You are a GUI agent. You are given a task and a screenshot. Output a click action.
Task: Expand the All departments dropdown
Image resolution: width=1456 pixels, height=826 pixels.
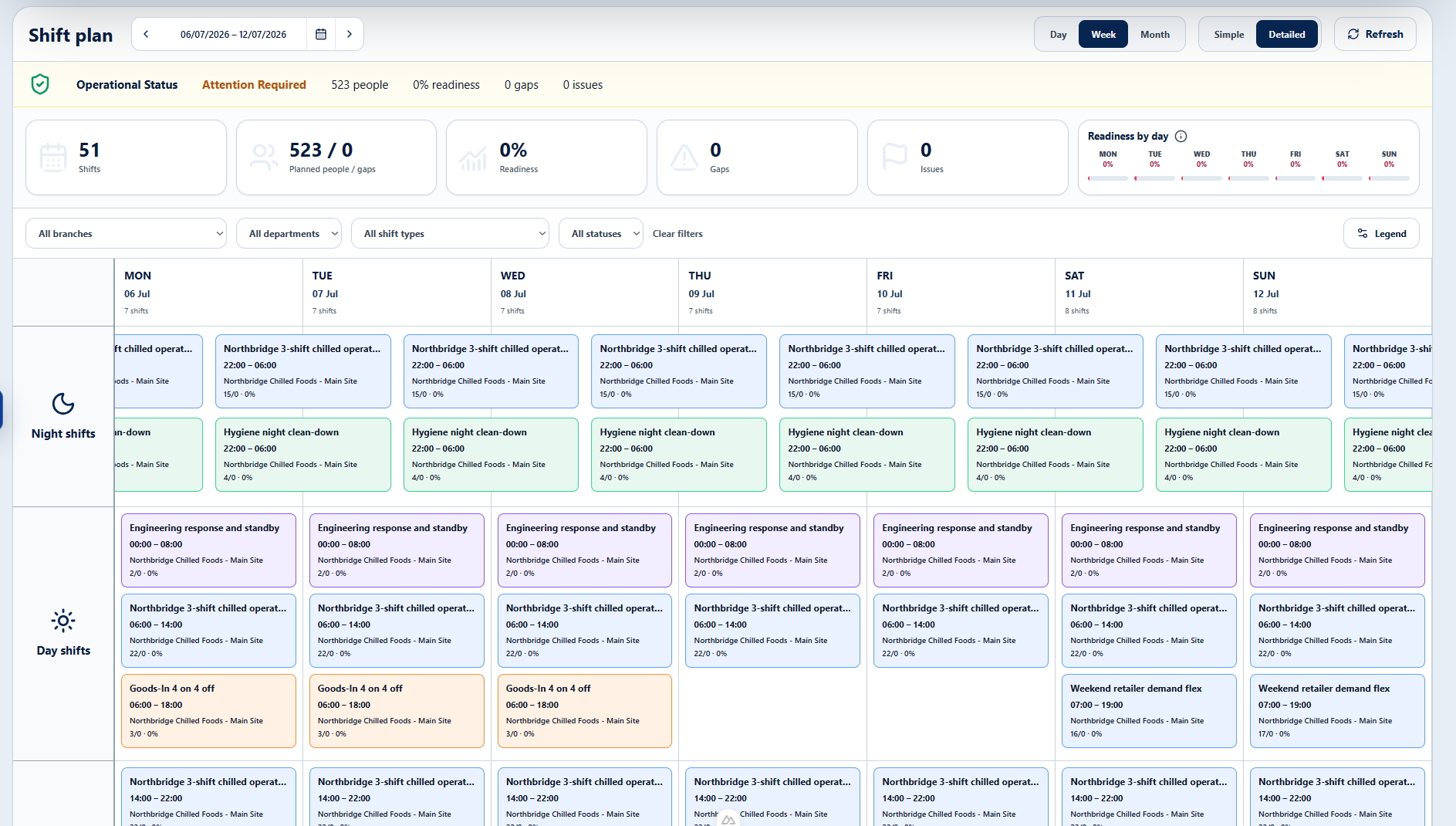(289, 233)
